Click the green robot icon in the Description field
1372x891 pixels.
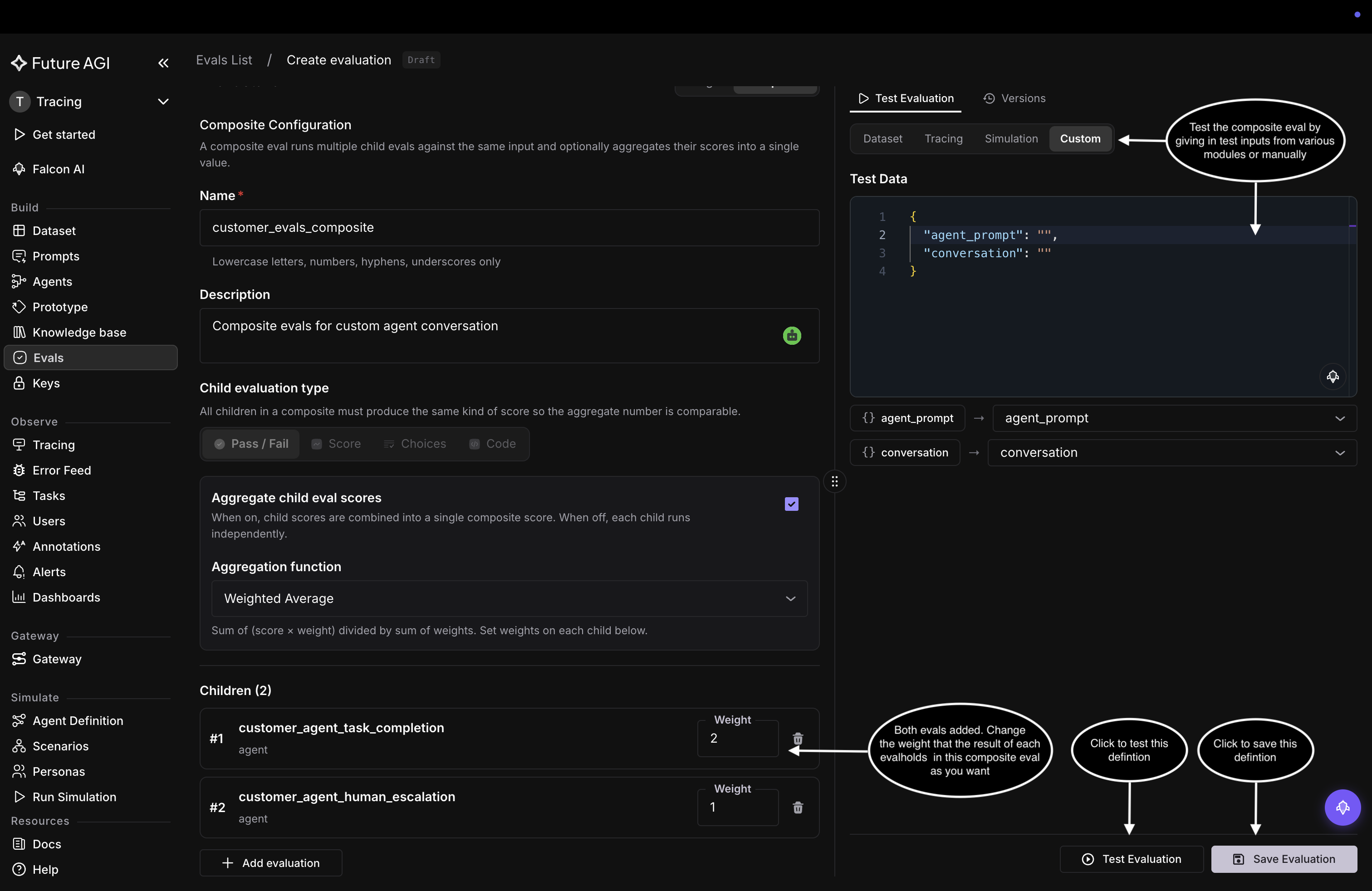[792, 335]
